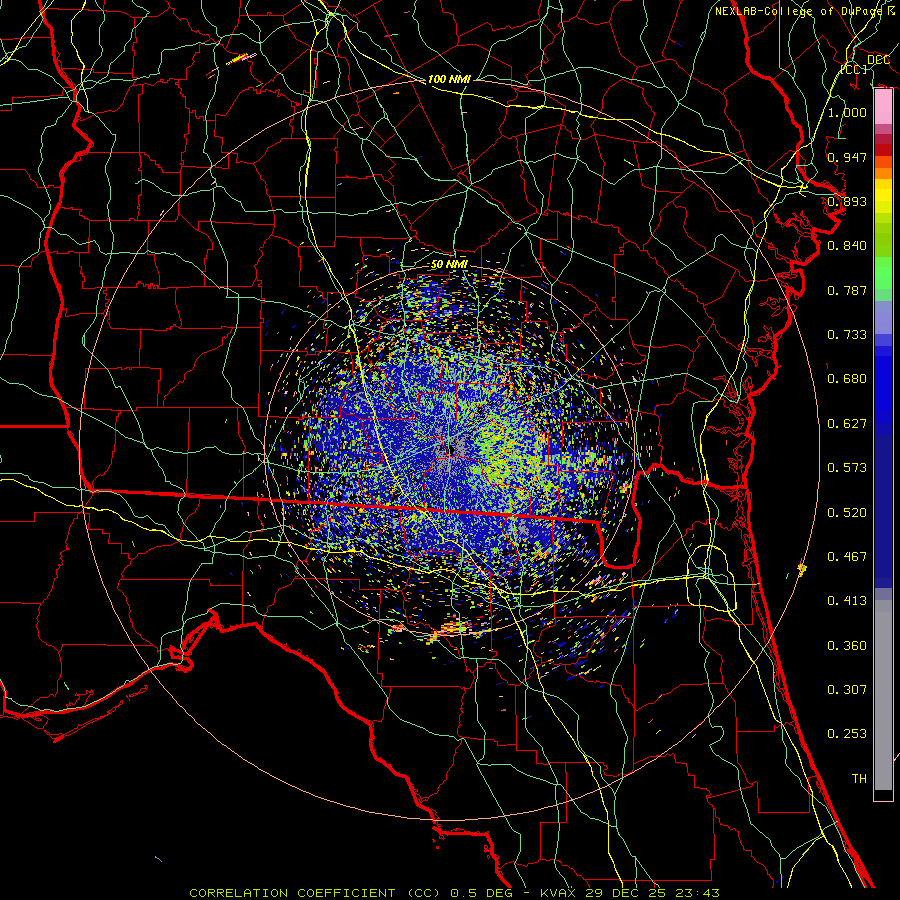Pick the orange swatch on the color bar

coord(883,173)
